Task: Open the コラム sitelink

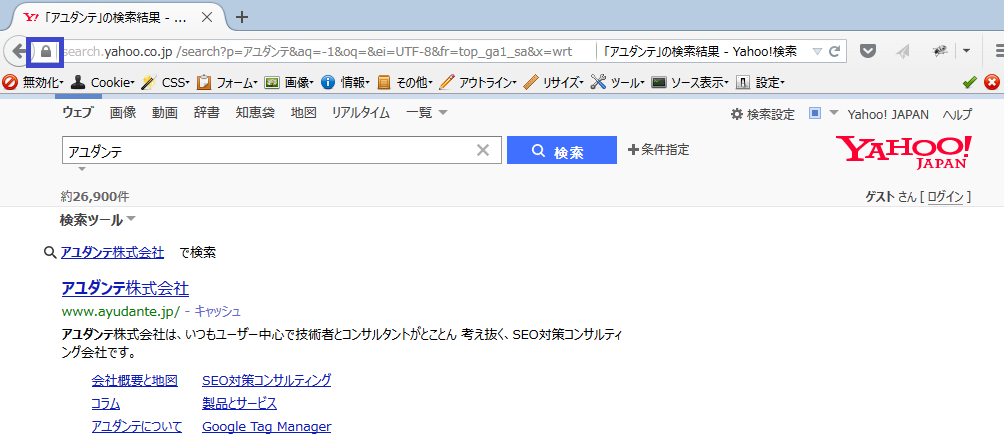Action: point(106,404)
